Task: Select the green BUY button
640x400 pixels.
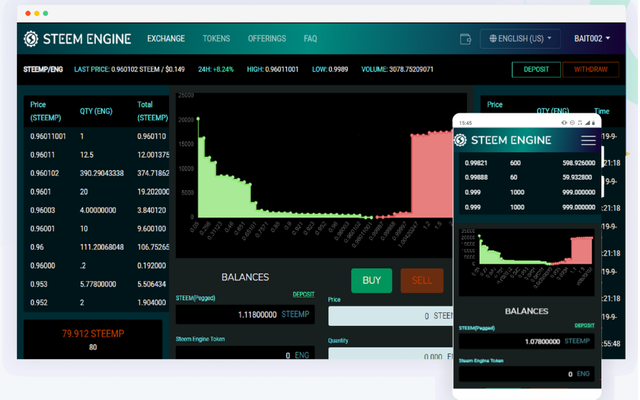Action: coord(371,280)
